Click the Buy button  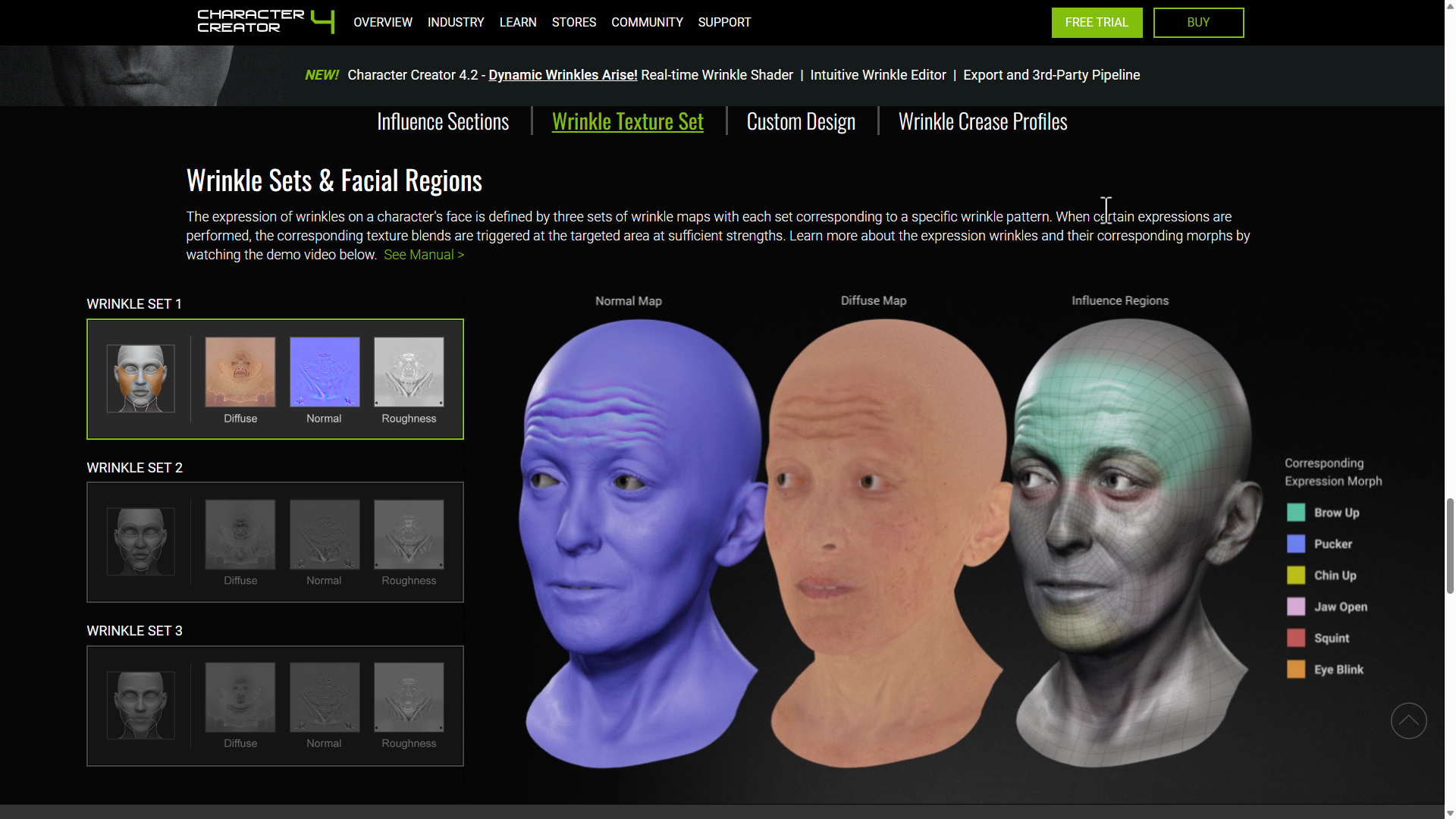click(x=1198, y=23)
